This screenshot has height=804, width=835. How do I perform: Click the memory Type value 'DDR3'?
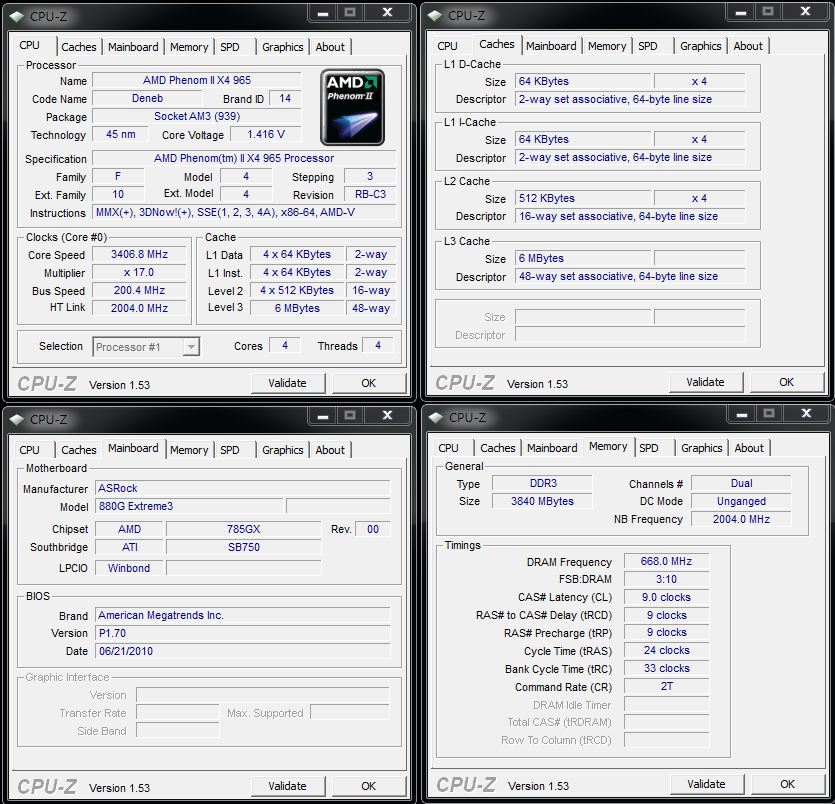point(542,483)
